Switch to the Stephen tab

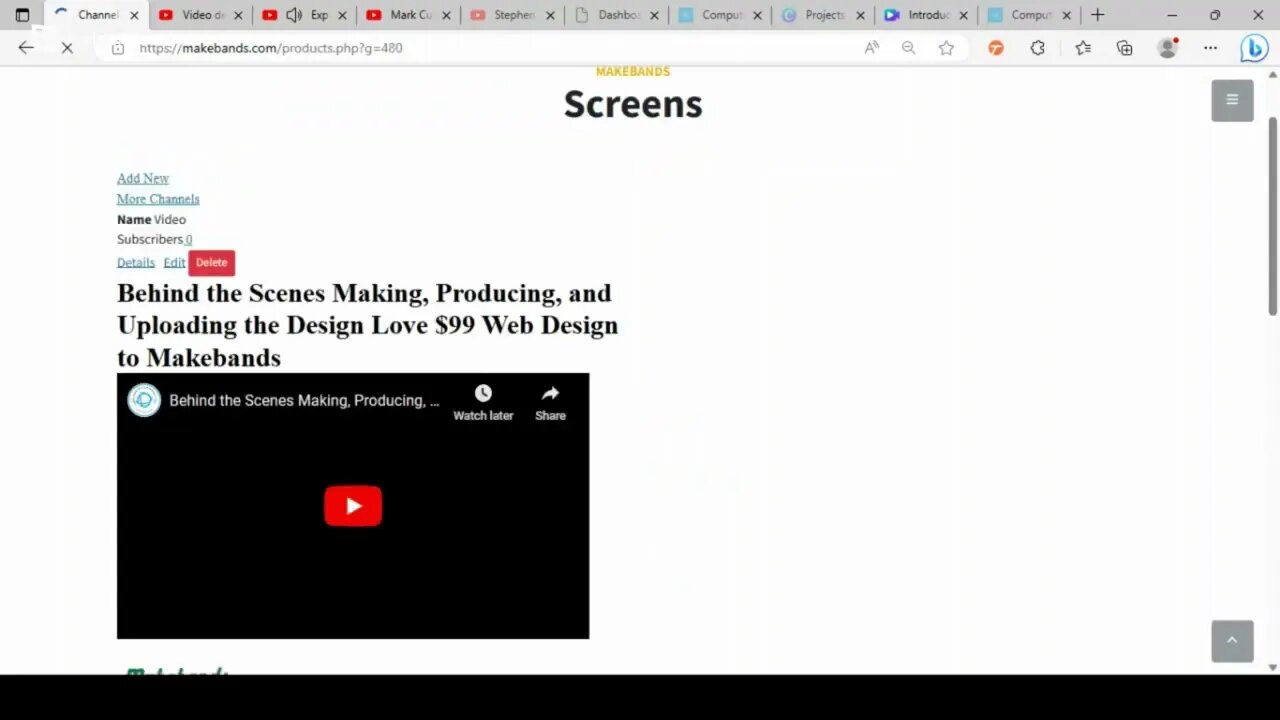(512, 15)
